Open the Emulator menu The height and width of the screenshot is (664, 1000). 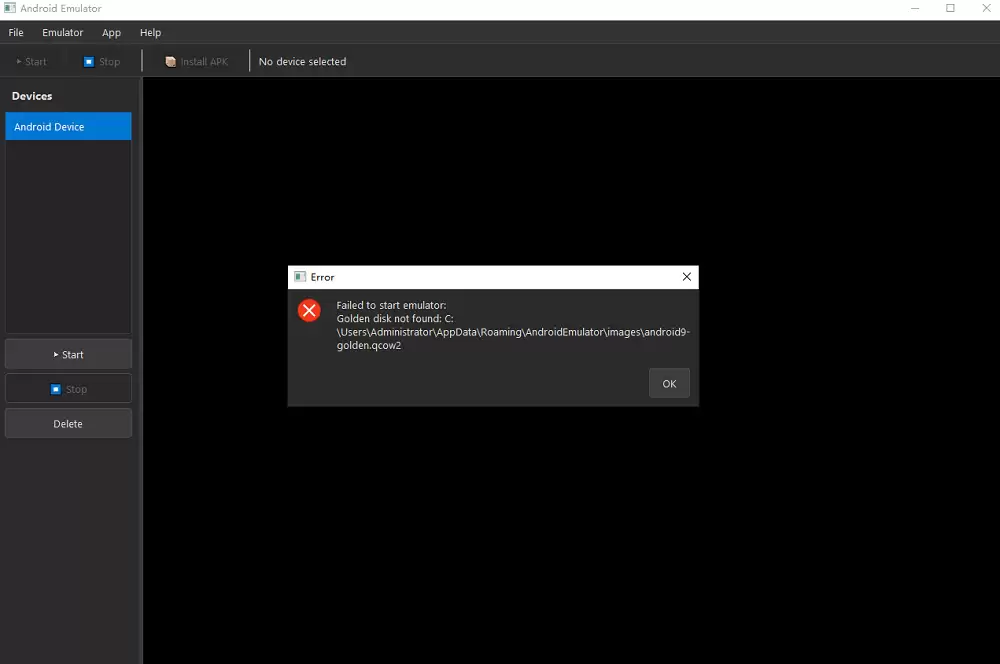click(62, 33)
